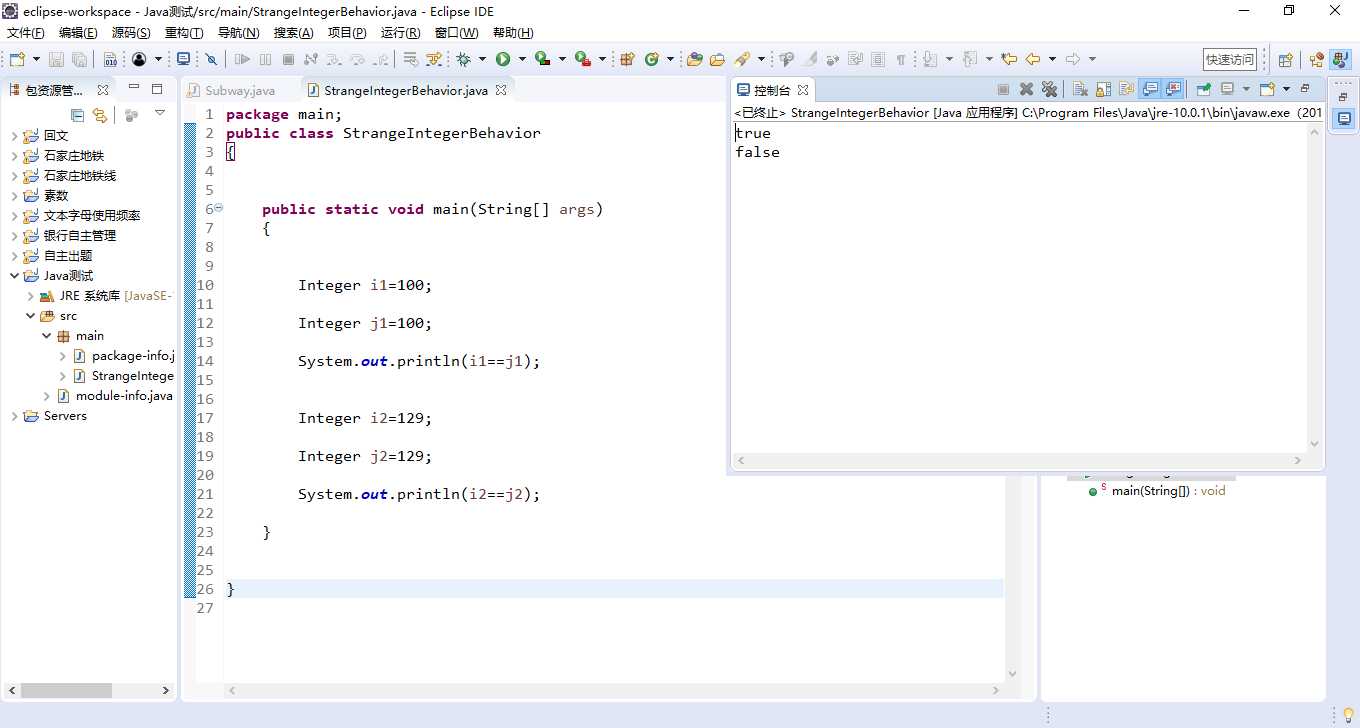Click Remove All Terminated Launches icon
The image size is (1360, 728).
point(1049,89)
